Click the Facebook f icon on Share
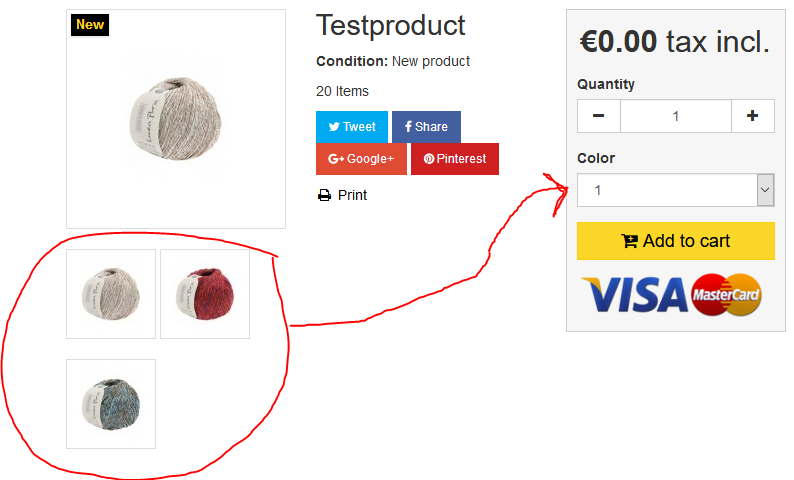 click(408, 127)
